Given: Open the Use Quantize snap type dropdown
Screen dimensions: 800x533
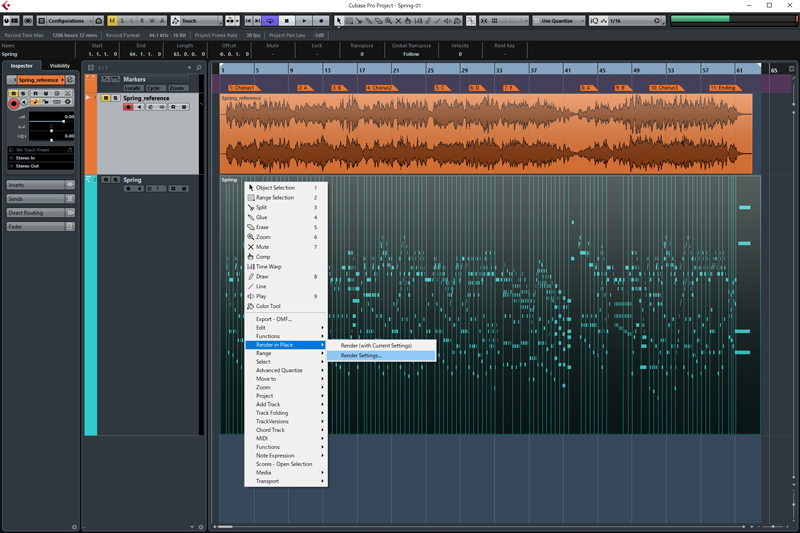Looking at the screenshot, I should pyautogui.click(x=559, y=21).
